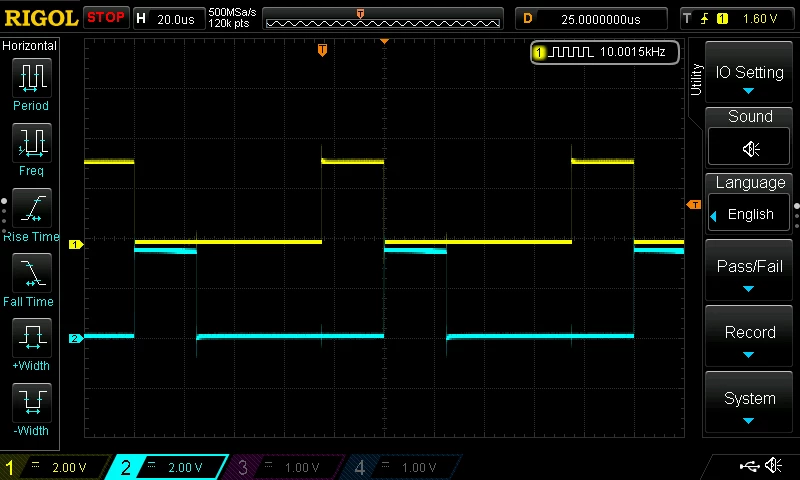Click the STOP run state button
The image size is (800, 480).
(x=106, y=18)
